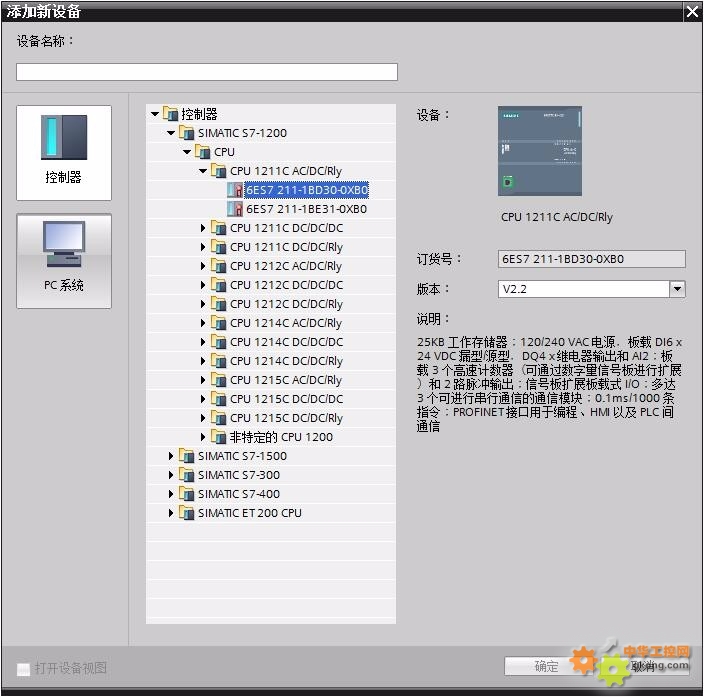Collapse the CPU folder node
This screenshot has width=704, height=697.
187,152
